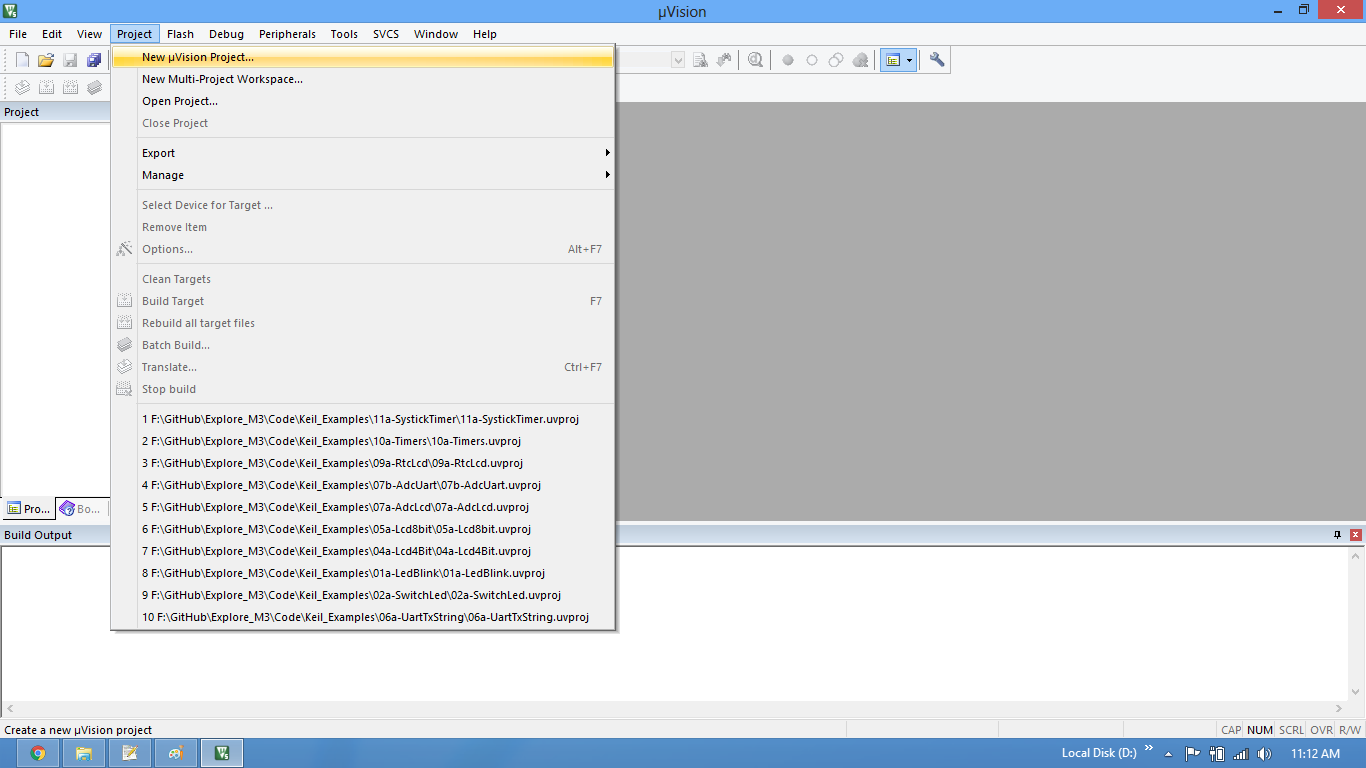
Task: Open the Flash menu
Action: (x=181, y=34)
